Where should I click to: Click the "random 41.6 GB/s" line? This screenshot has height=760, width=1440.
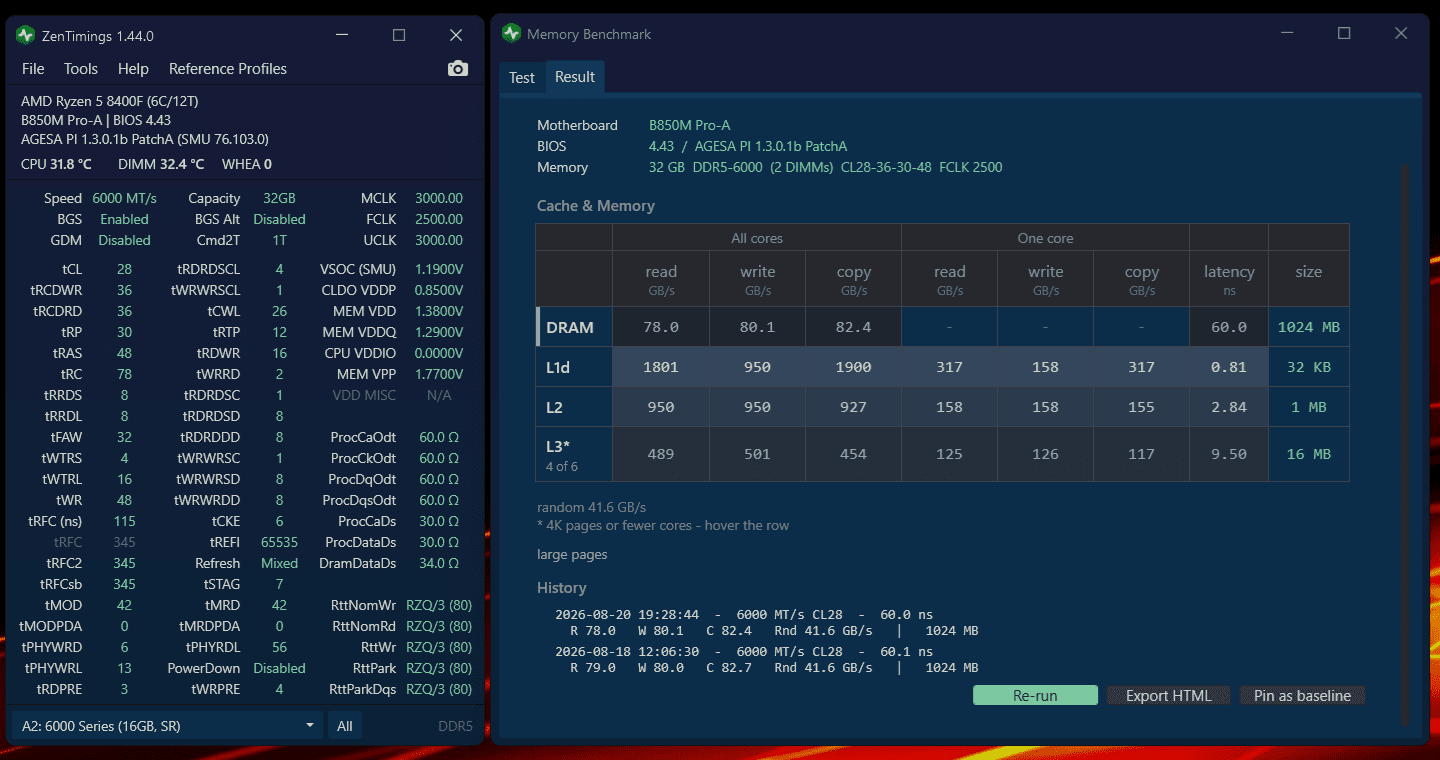(x=591, y=507)
